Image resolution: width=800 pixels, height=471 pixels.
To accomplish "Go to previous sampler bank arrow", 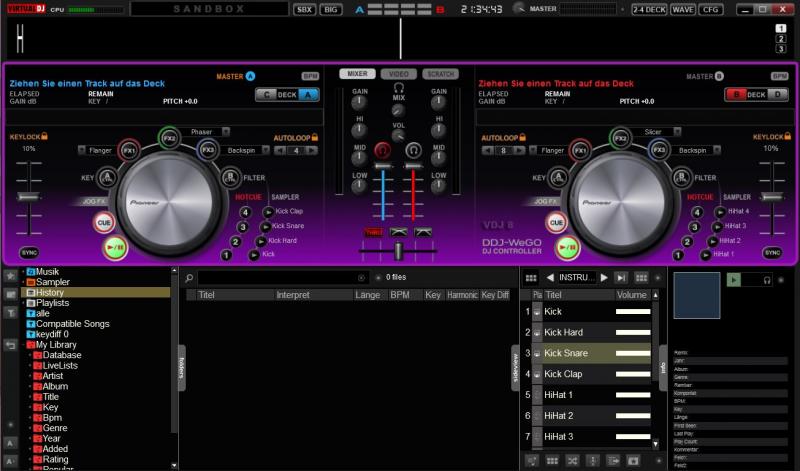I will click(550, 278).
